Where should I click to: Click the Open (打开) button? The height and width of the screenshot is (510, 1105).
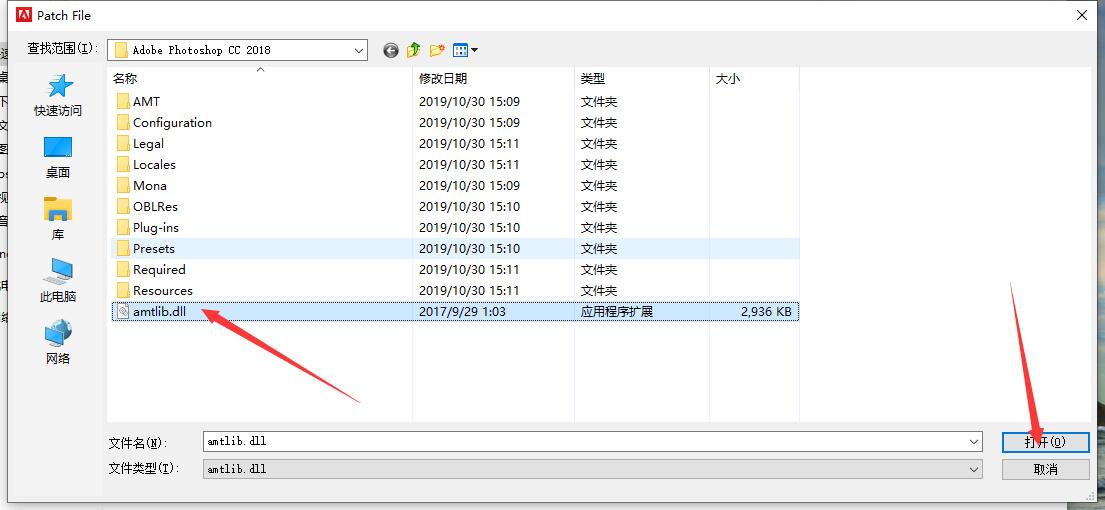point(1046,442)
